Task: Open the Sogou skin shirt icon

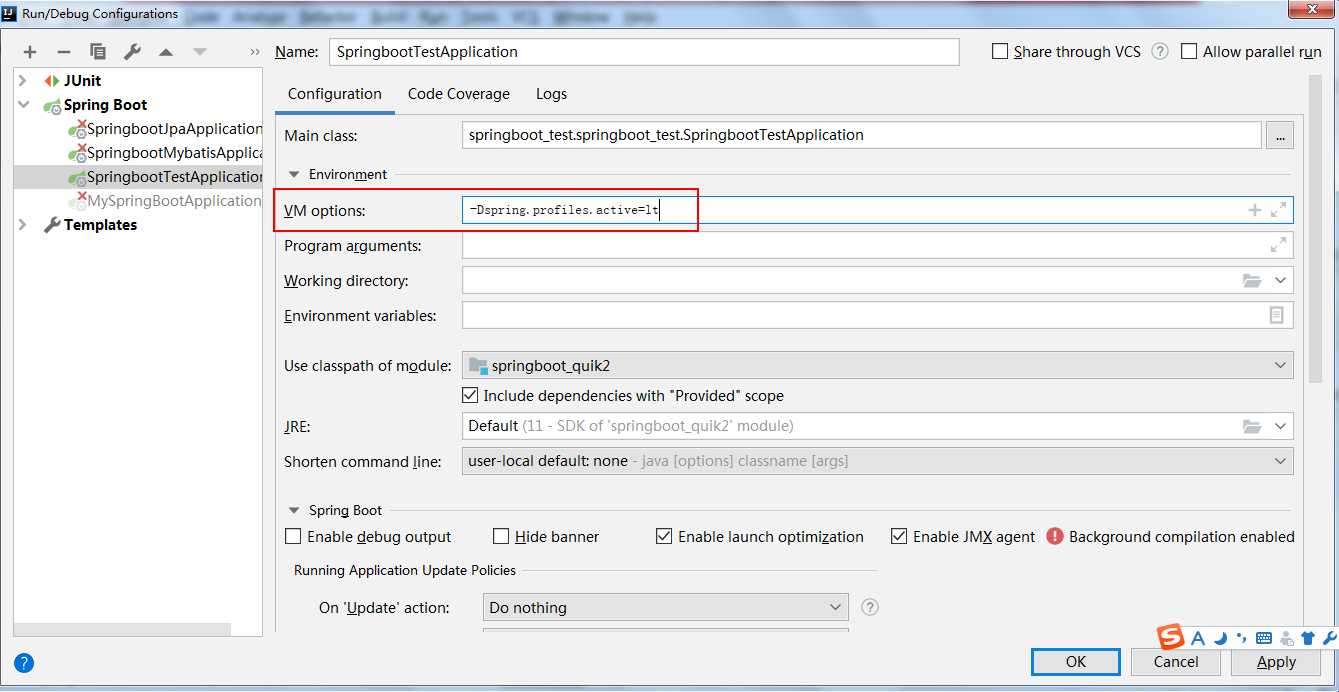Action: click(1308, 638)
